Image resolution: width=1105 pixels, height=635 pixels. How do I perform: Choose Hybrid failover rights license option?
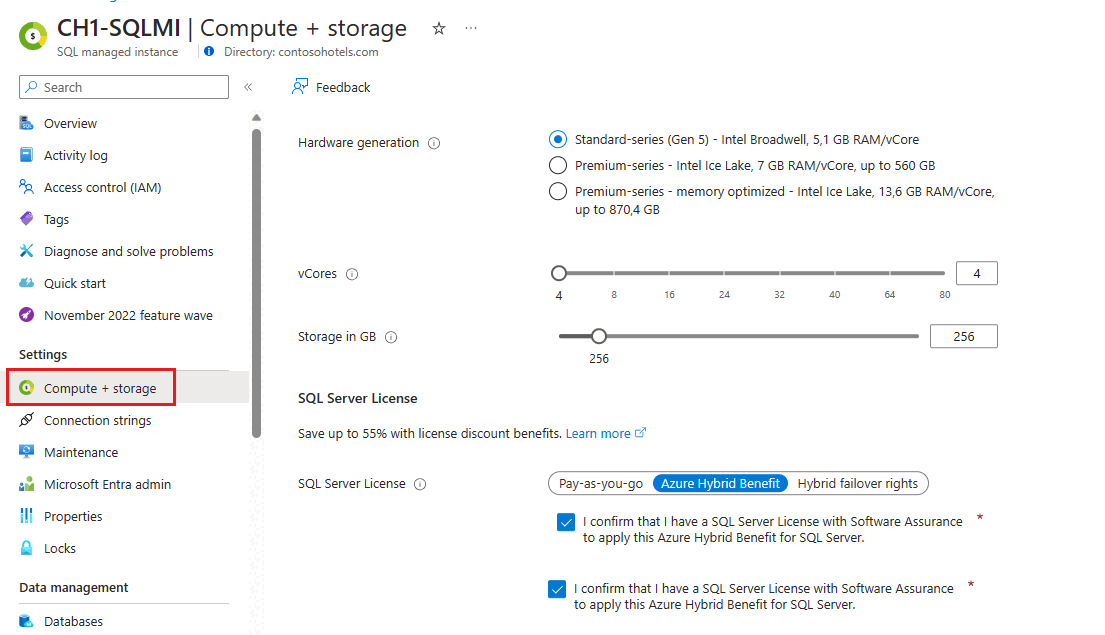click(x=858, y=483)
